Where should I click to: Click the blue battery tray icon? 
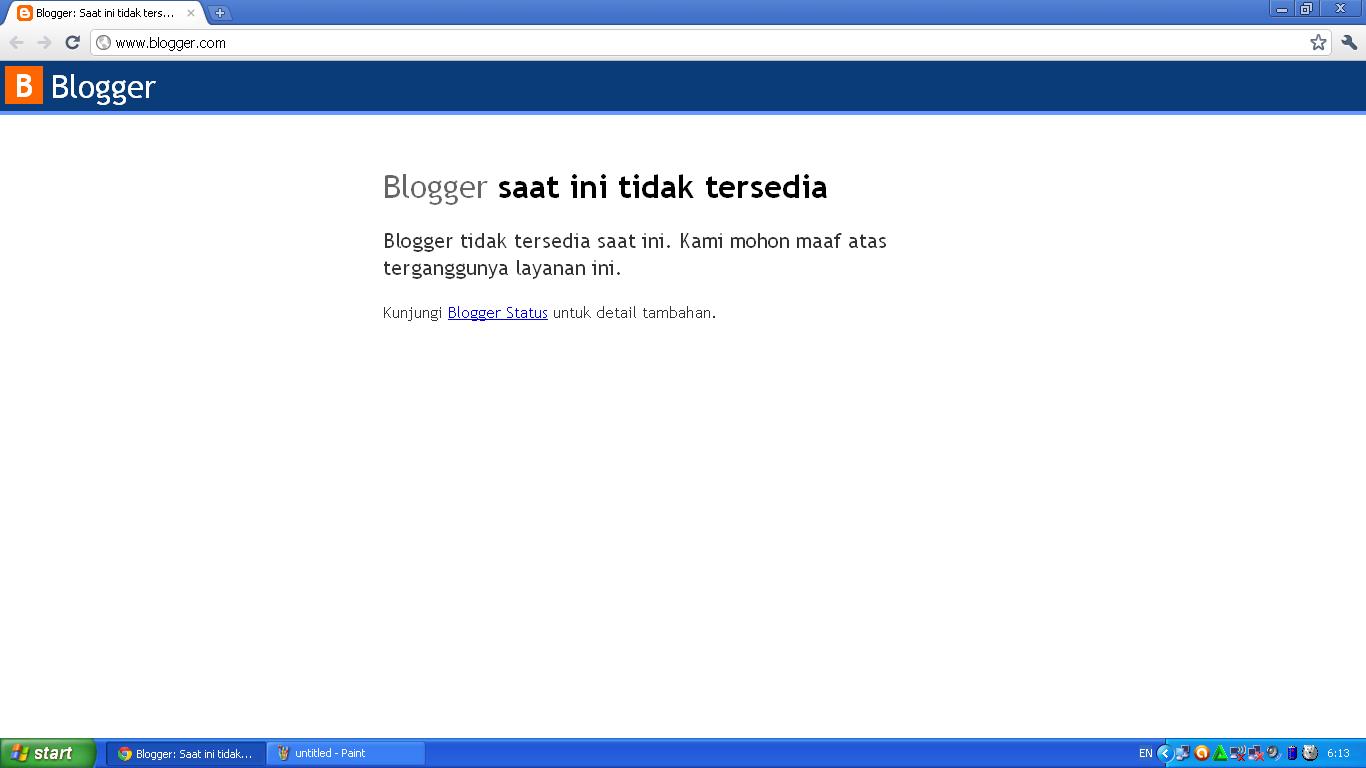(1292, 753)
